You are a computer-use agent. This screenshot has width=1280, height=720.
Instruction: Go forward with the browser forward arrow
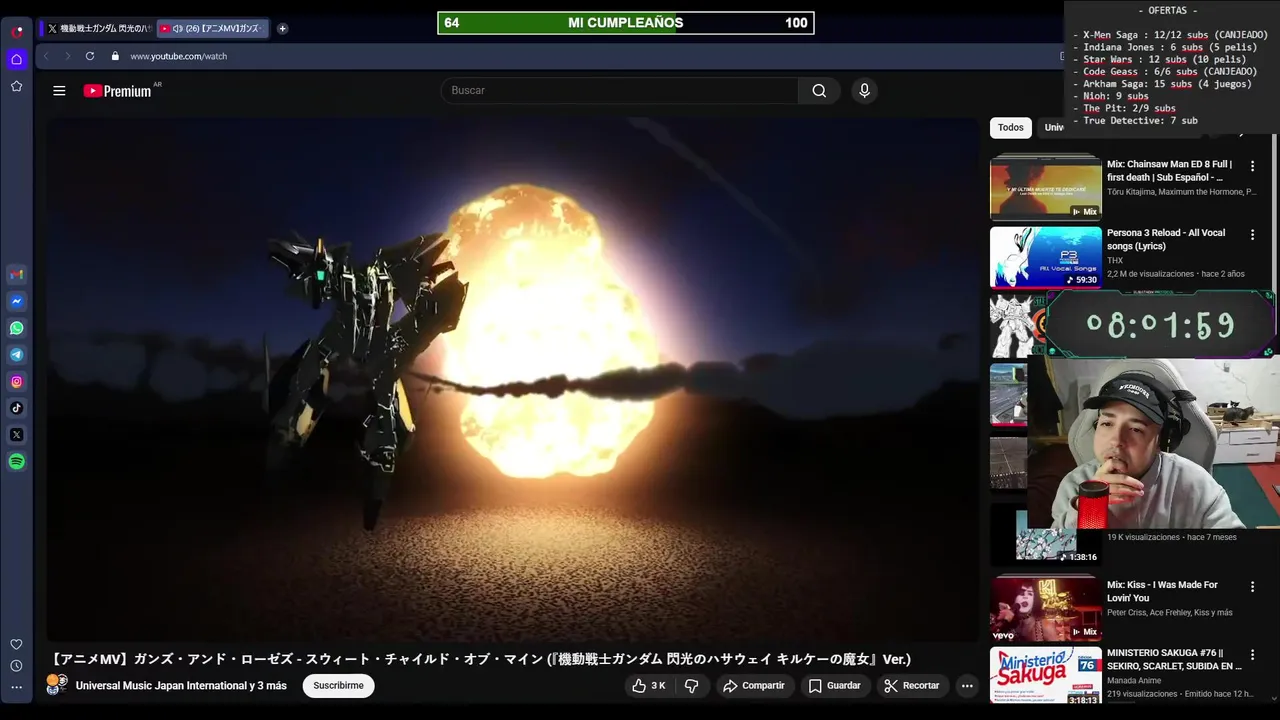click(67, 56)
